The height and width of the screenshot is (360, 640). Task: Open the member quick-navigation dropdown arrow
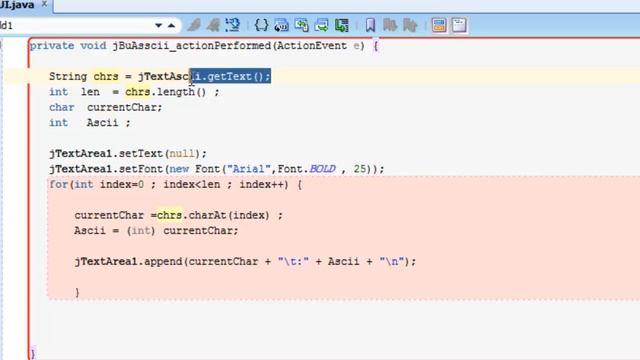point(158,25)
